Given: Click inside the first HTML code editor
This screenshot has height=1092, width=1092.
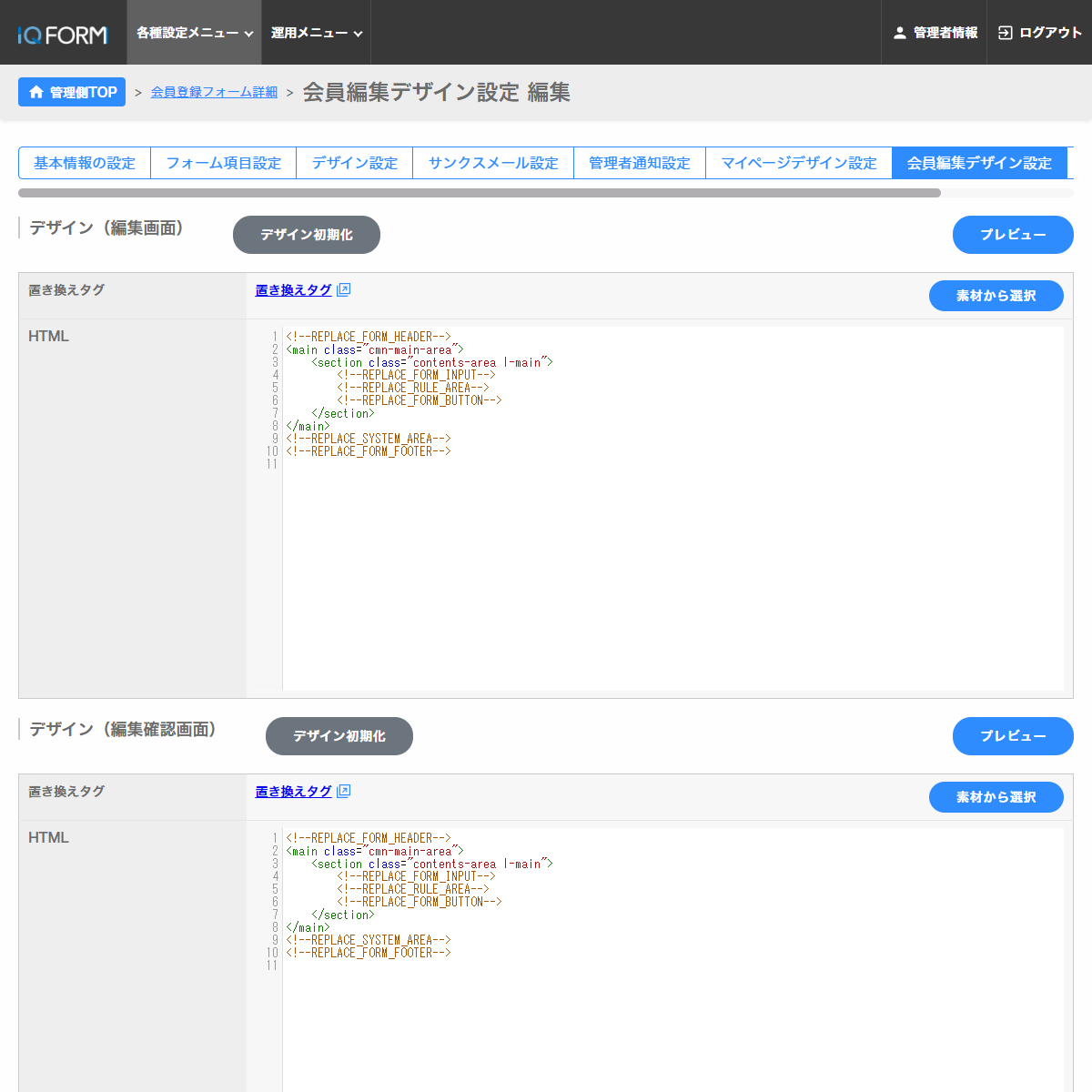Looking at the screenshot, I should coord(672,546).
